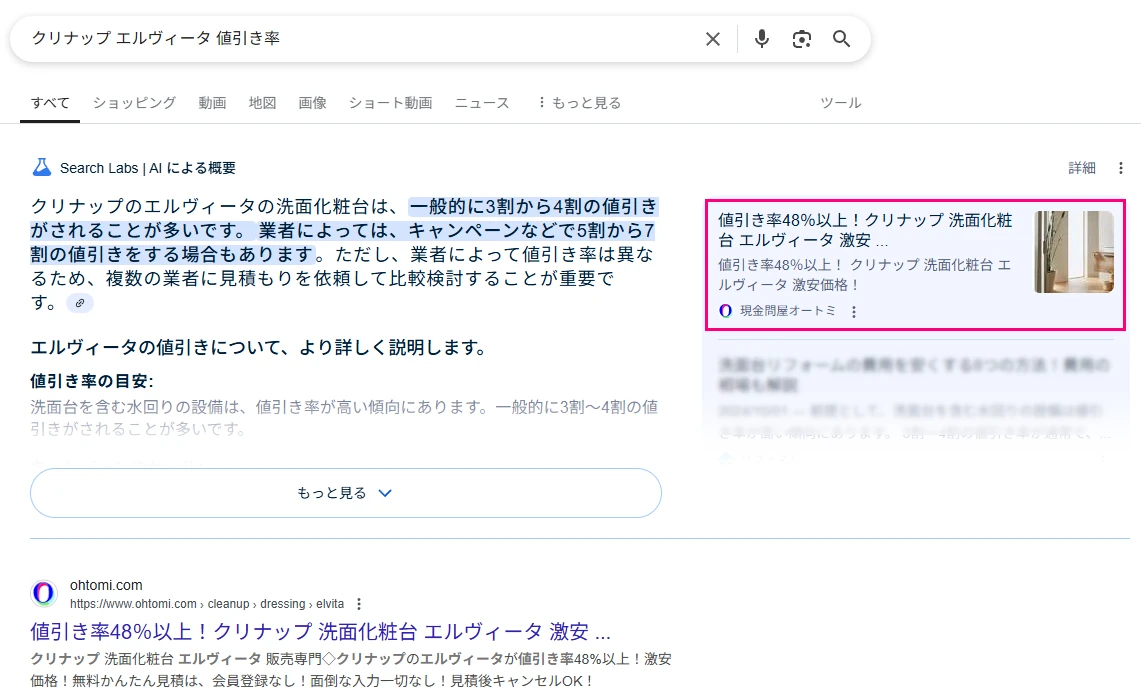This screenshot has height=694, width=1141.
Task: Open the 地図 tab
Action: (262, 103)
